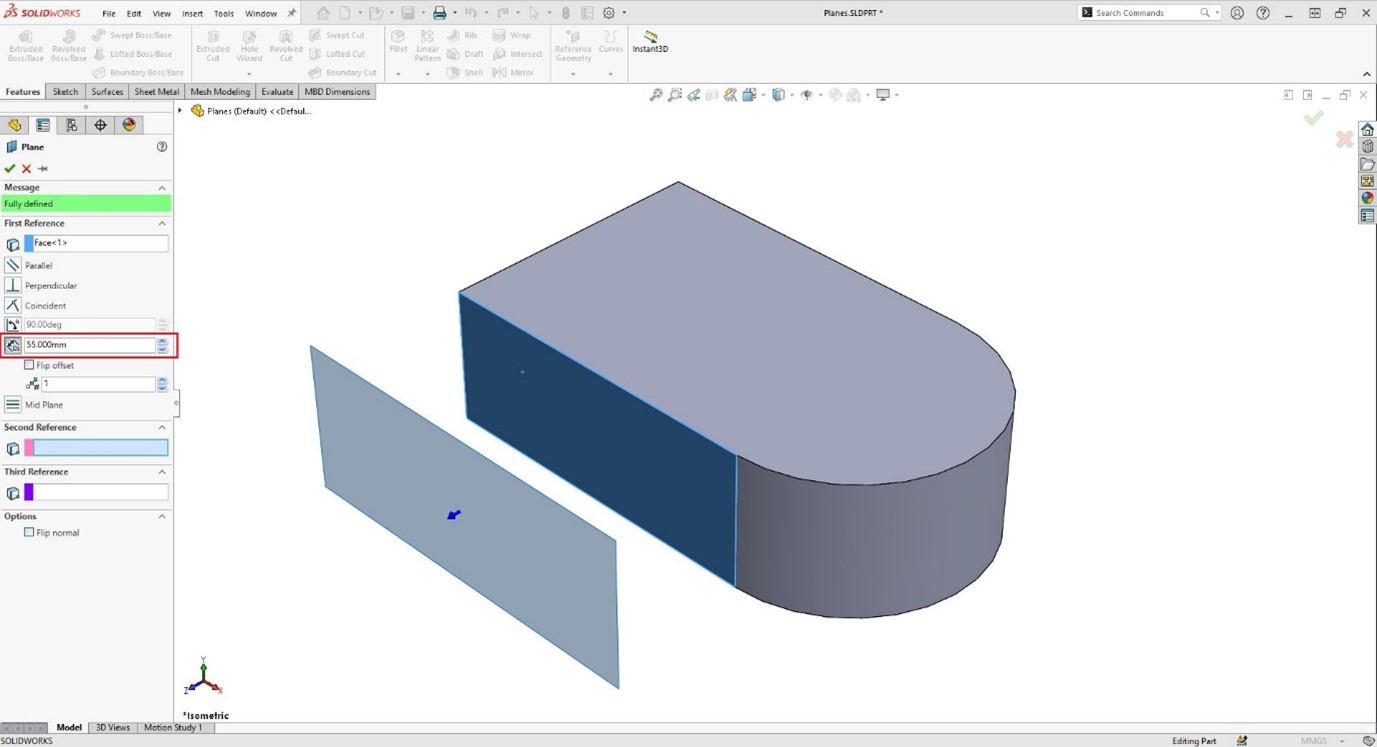
Task: Confirm the plane with the green checkmark
Action: point(10,168)
